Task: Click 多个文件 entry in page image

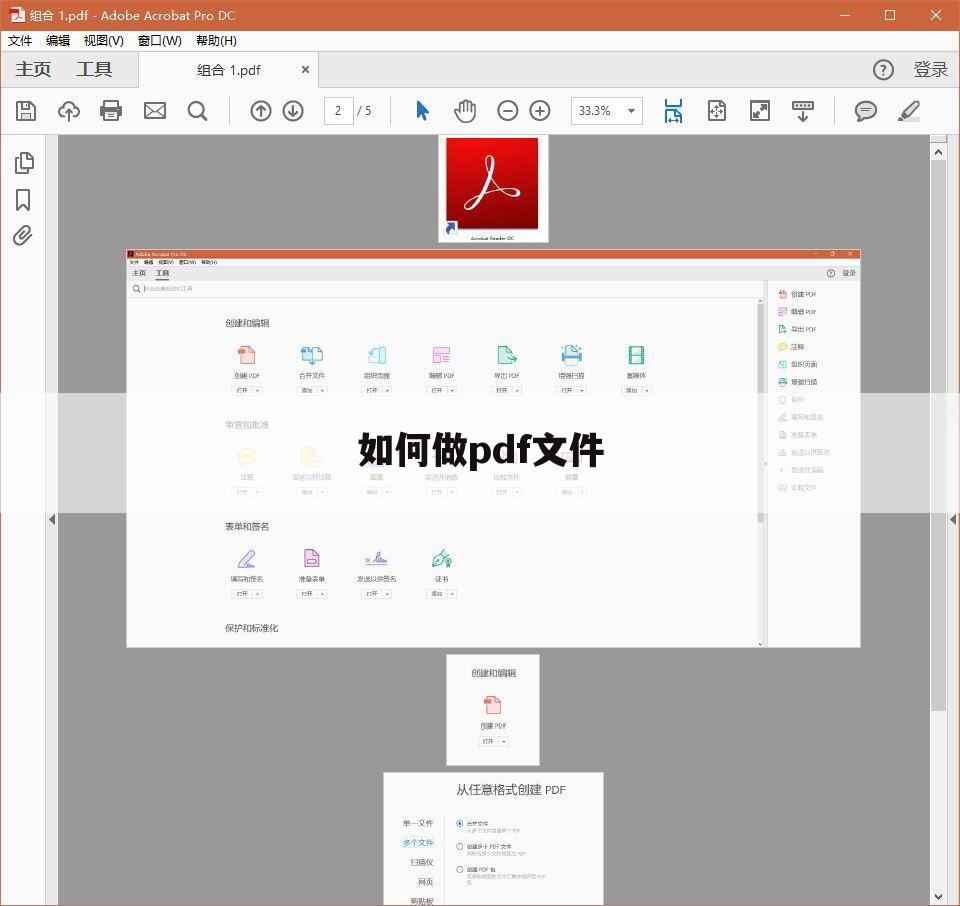Action: [418, 842]
